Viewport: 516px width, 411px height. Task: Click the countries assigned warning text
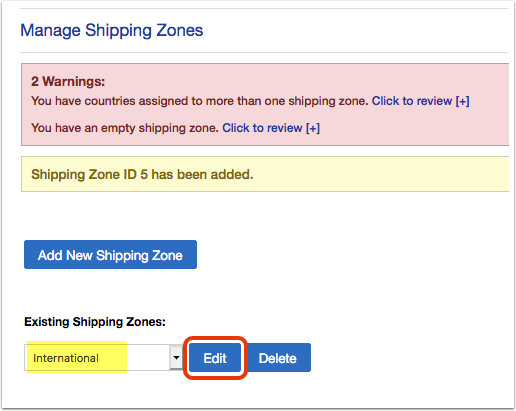click(x=200, y=101)
